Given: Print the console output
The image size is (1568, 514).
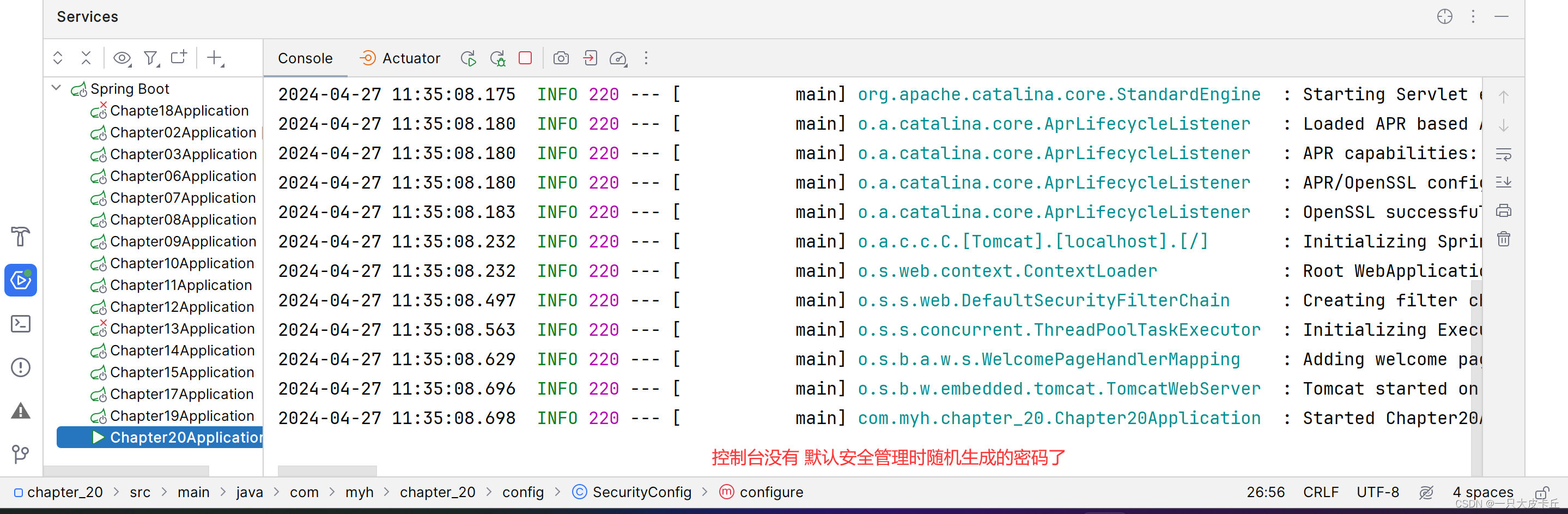Looking at the screenshot, I should coord(1504,211).
